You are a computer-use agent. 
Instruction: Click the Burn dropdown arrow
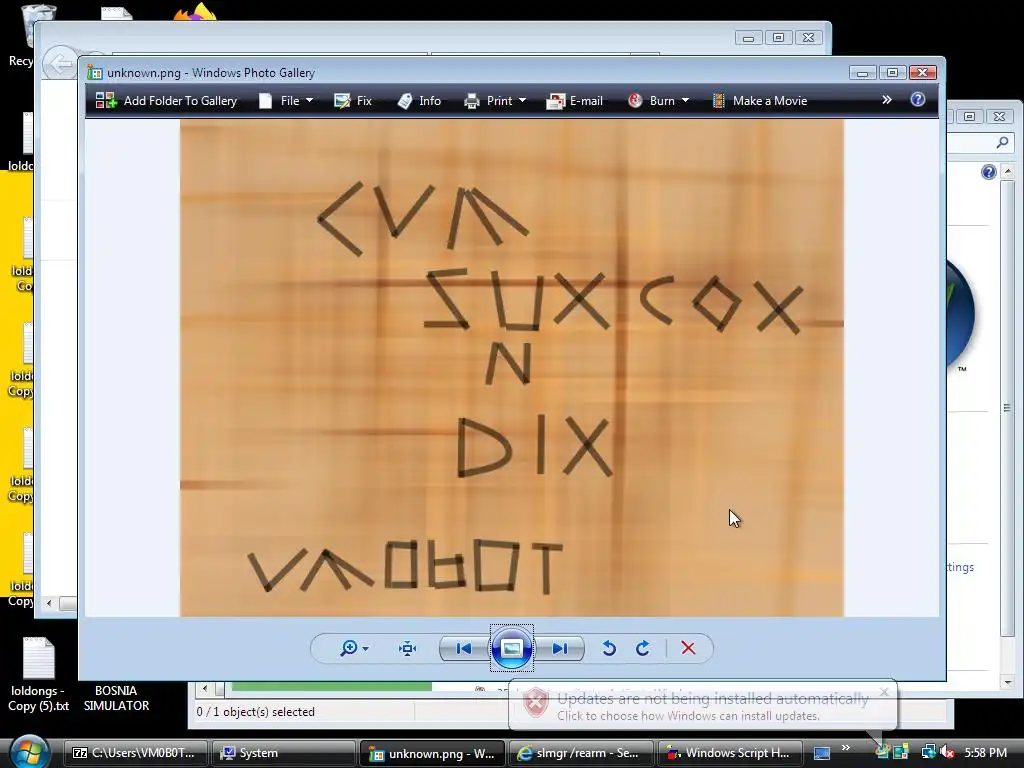point(686,101)
